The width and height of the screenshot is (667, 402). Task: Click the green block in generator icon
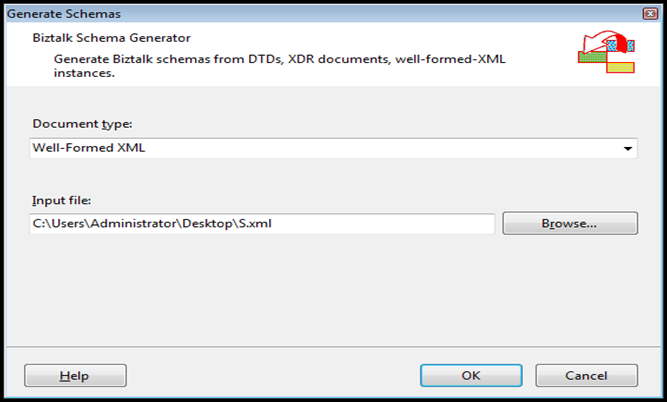[591, 56]
